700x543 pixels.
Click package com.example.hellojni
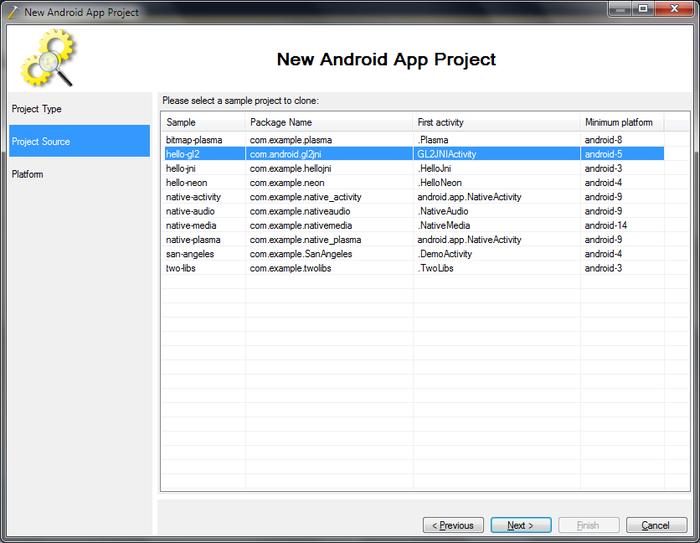coord(290,168)
